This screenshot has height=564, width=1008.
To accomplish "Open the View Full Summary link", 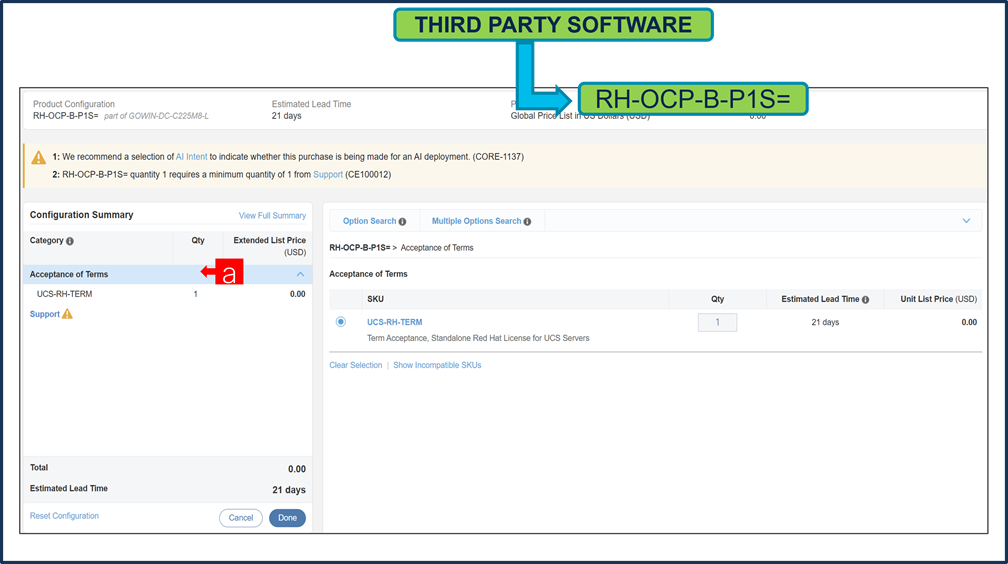I will click(x=273, y=215).
